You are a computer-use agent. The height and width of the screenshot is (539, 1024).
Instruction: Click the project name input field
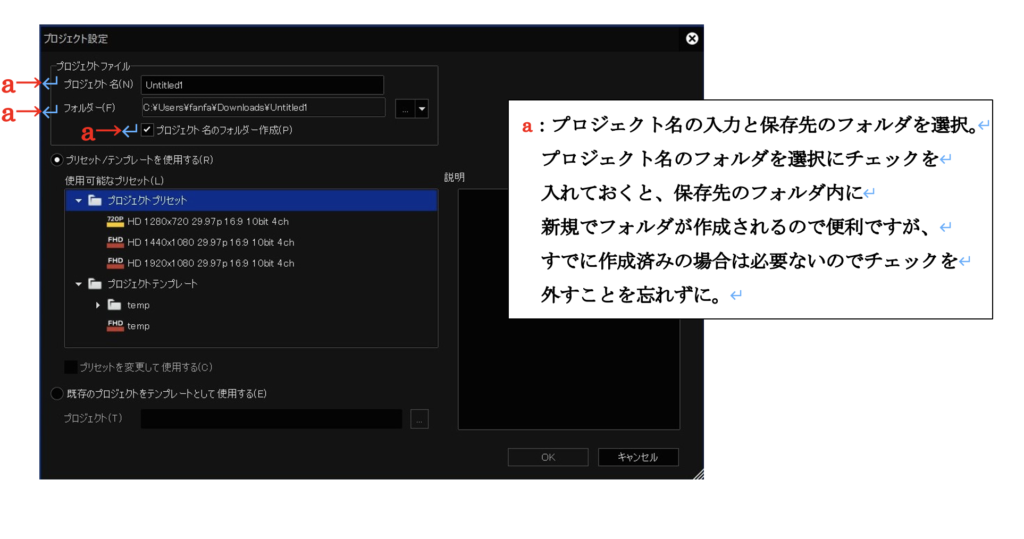262,85
